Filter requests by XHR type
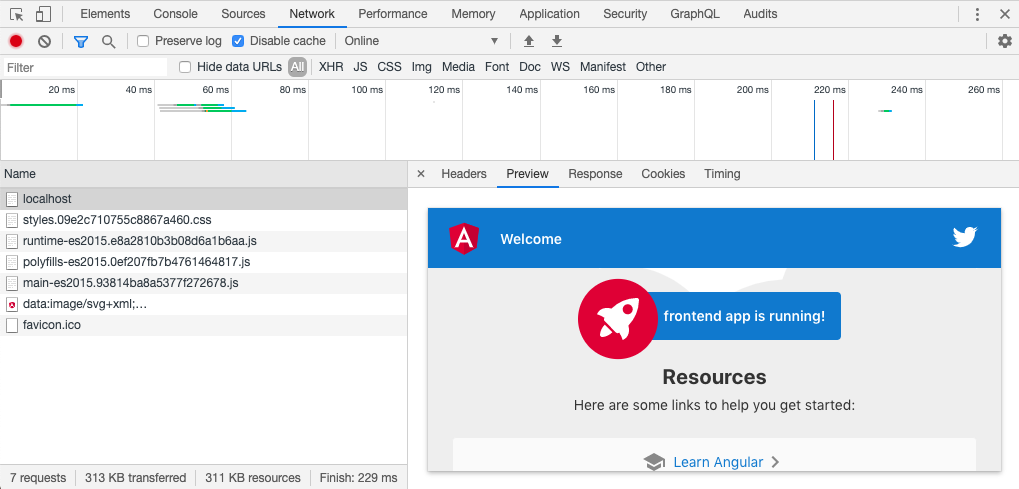This screenshot has width=1019, height=489. tap(331, 67)
